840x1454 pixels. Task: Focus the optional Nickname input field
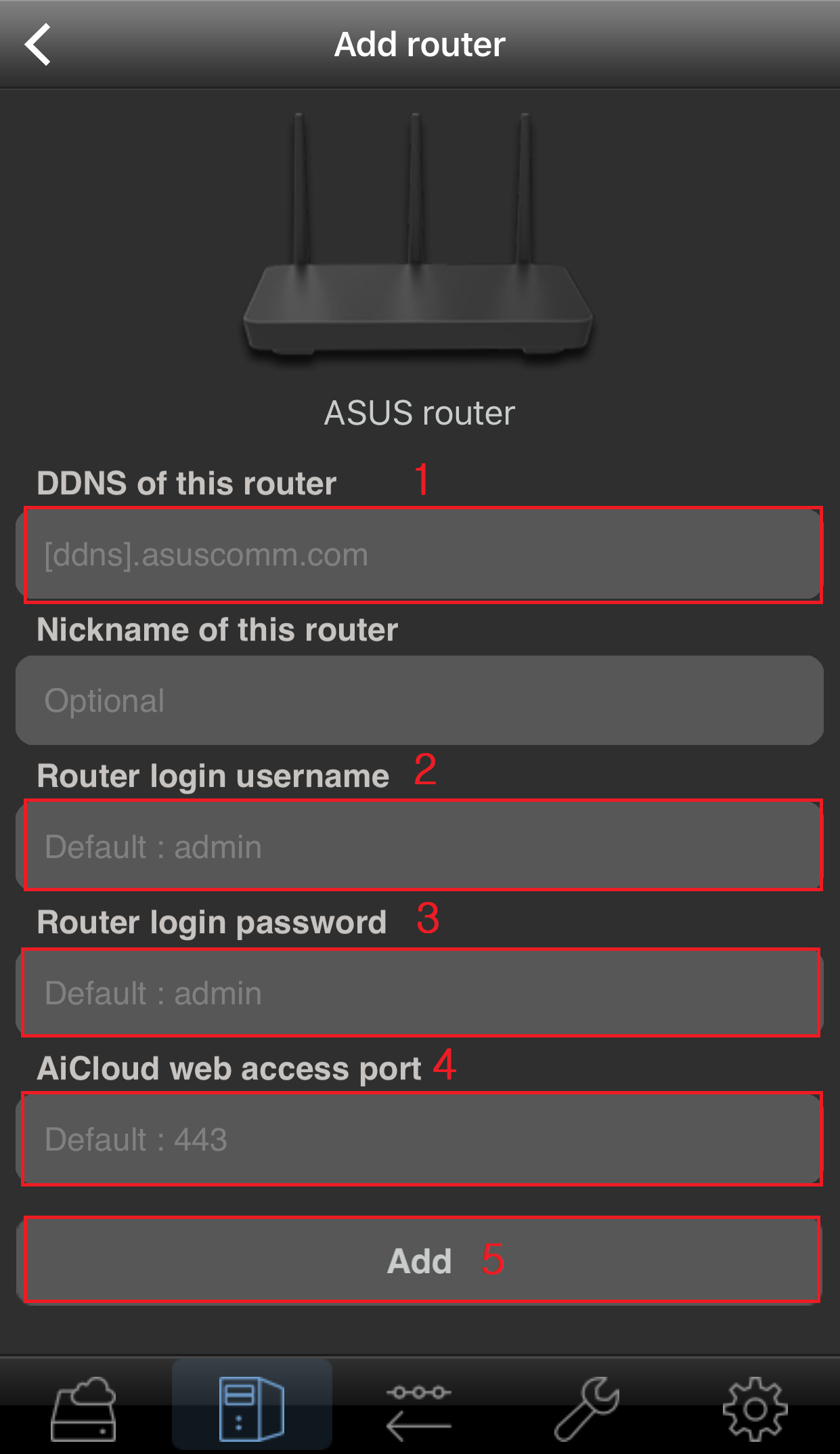pyautogui.click(x=420, y=700)
